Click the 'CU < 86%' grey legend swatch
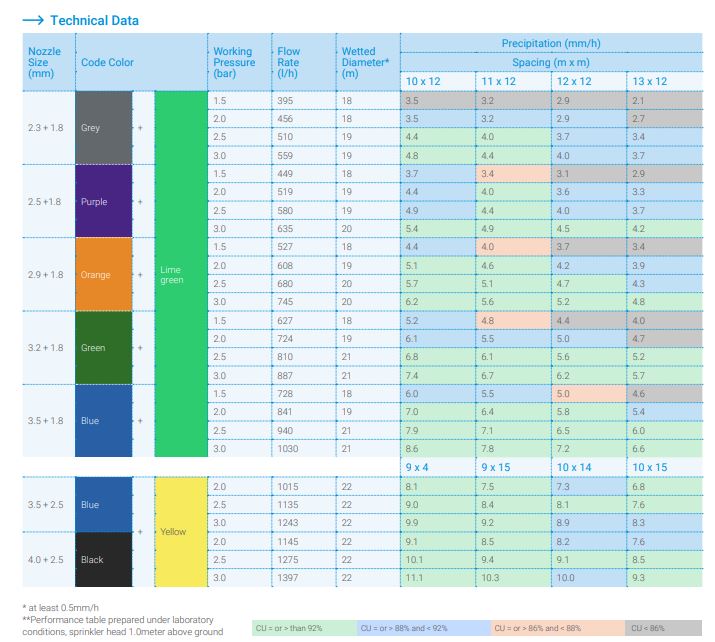Image resolution: width=715 pixels, height=642 pixels. (663, 628)
